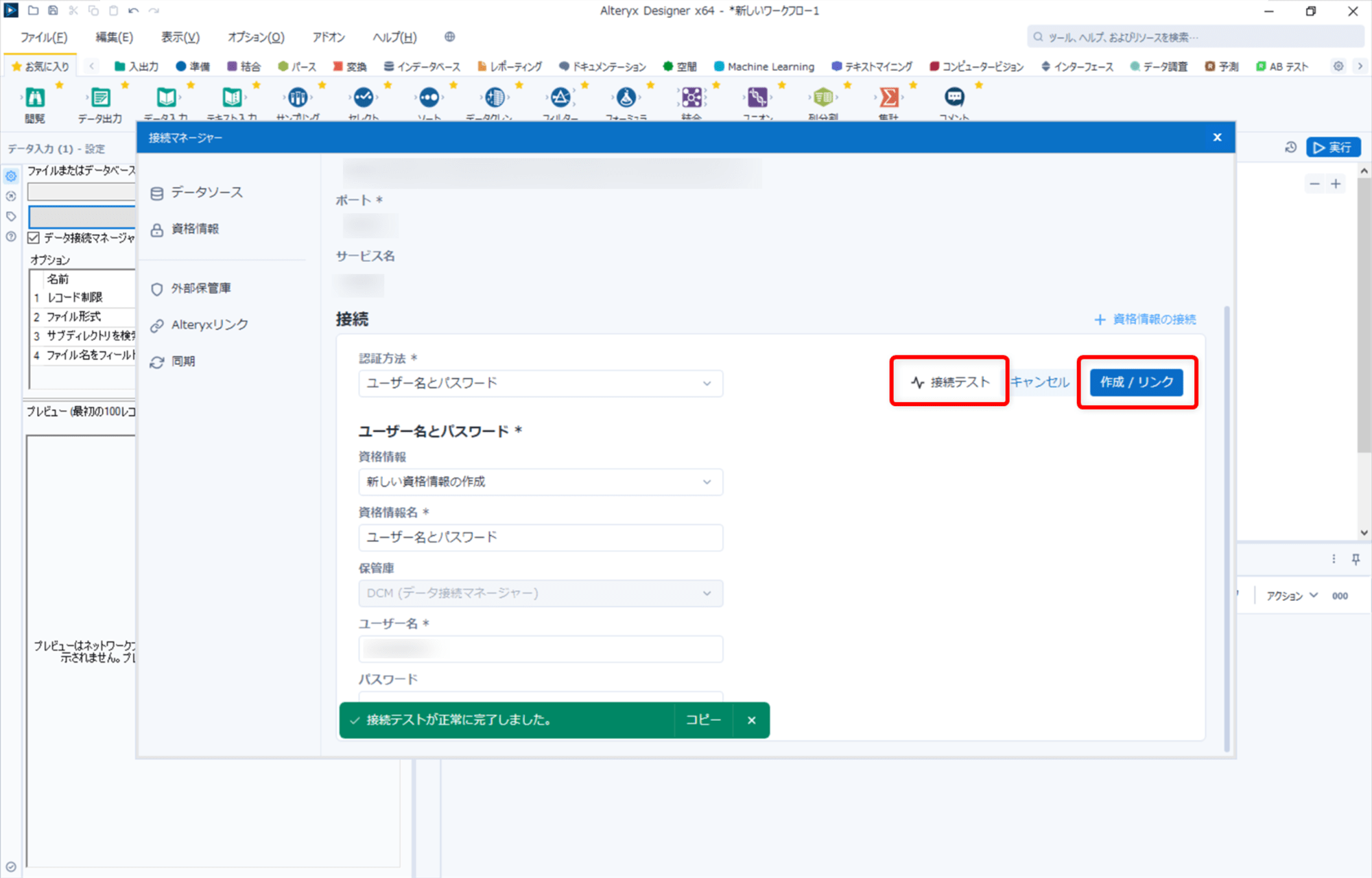
Task: Open 認証方法 dropdown
Action: tap(541, 383)
